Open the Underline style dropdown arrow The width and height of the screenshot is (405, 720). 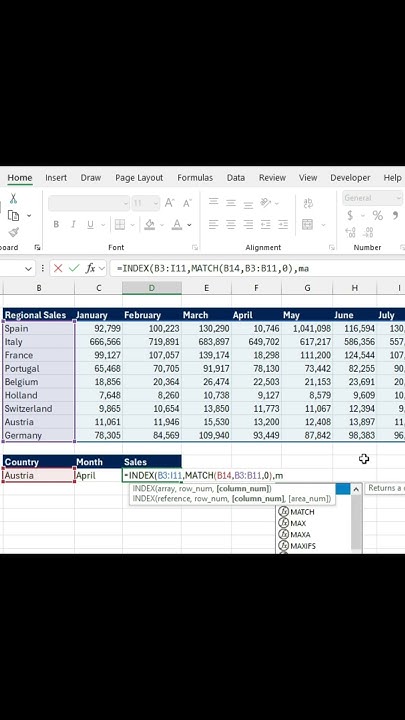pyautogui.click(x=103, y=225)
